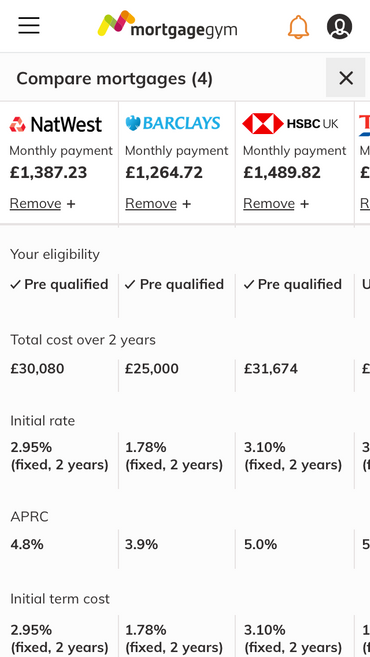The image size is (370, 657).
Task: Remove the NatWest mortgage from comparison
Action: click(36, 204)
